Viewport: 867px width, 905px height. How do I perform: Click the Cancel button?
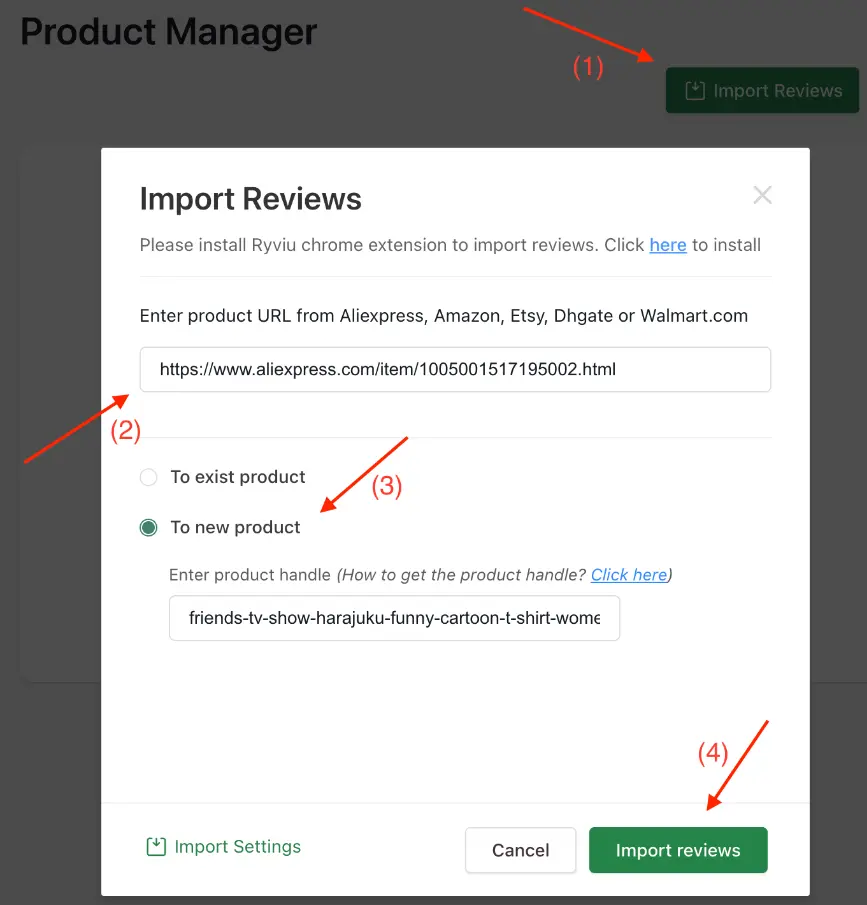coord(520,850)
